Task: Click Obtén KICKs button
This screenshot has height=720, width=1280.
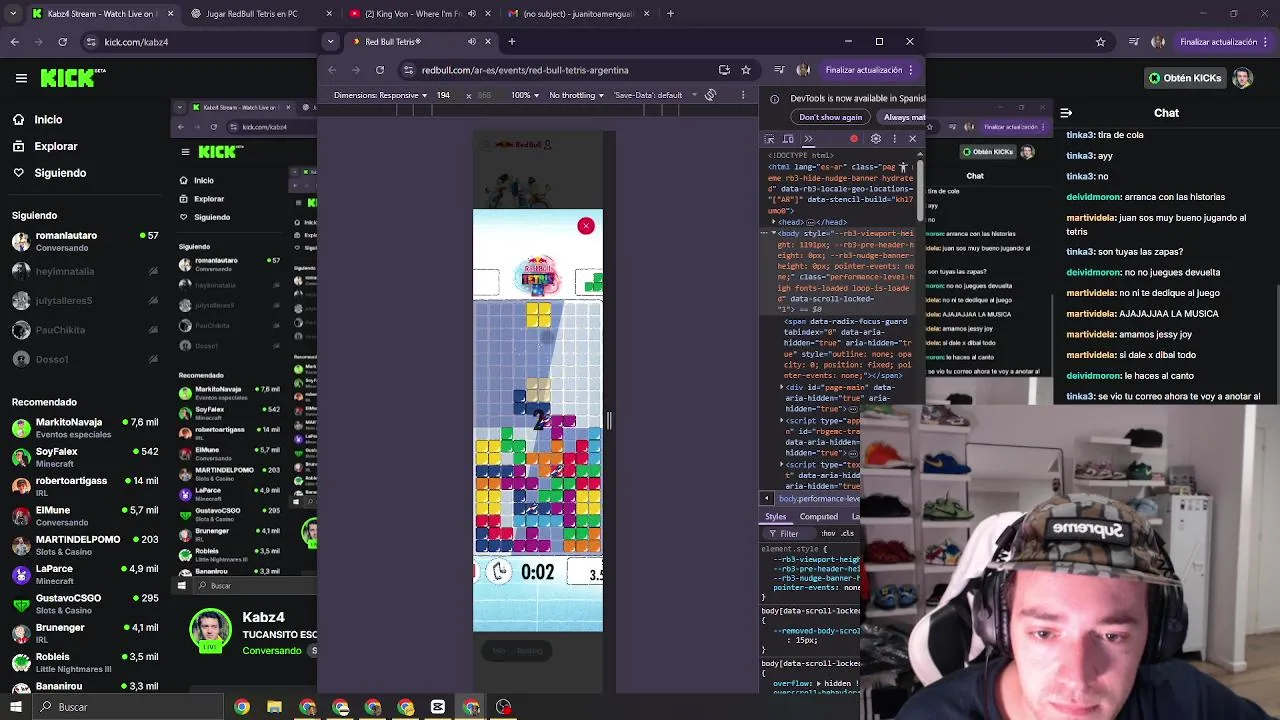Action: [x=1184, y=78]
